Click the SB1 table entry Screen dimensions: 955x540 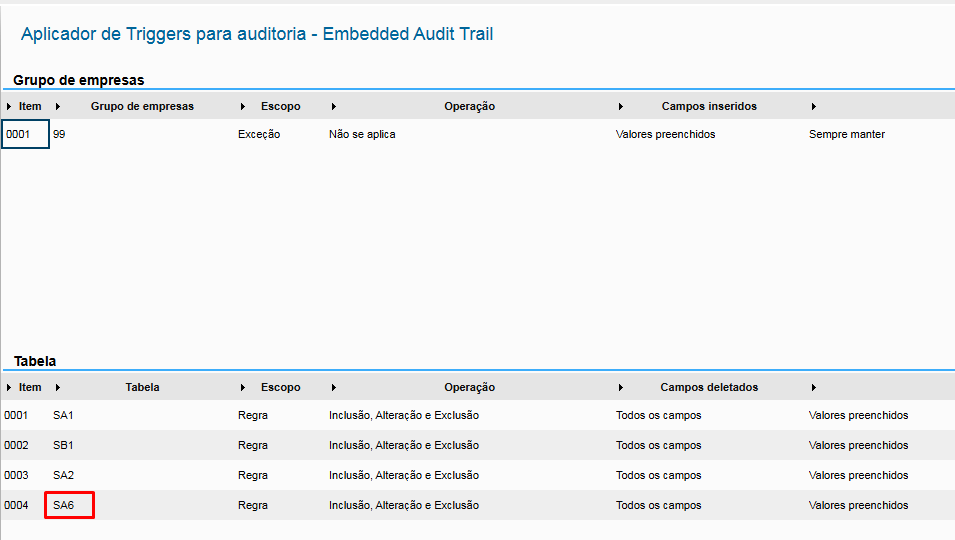coord(64,445)
